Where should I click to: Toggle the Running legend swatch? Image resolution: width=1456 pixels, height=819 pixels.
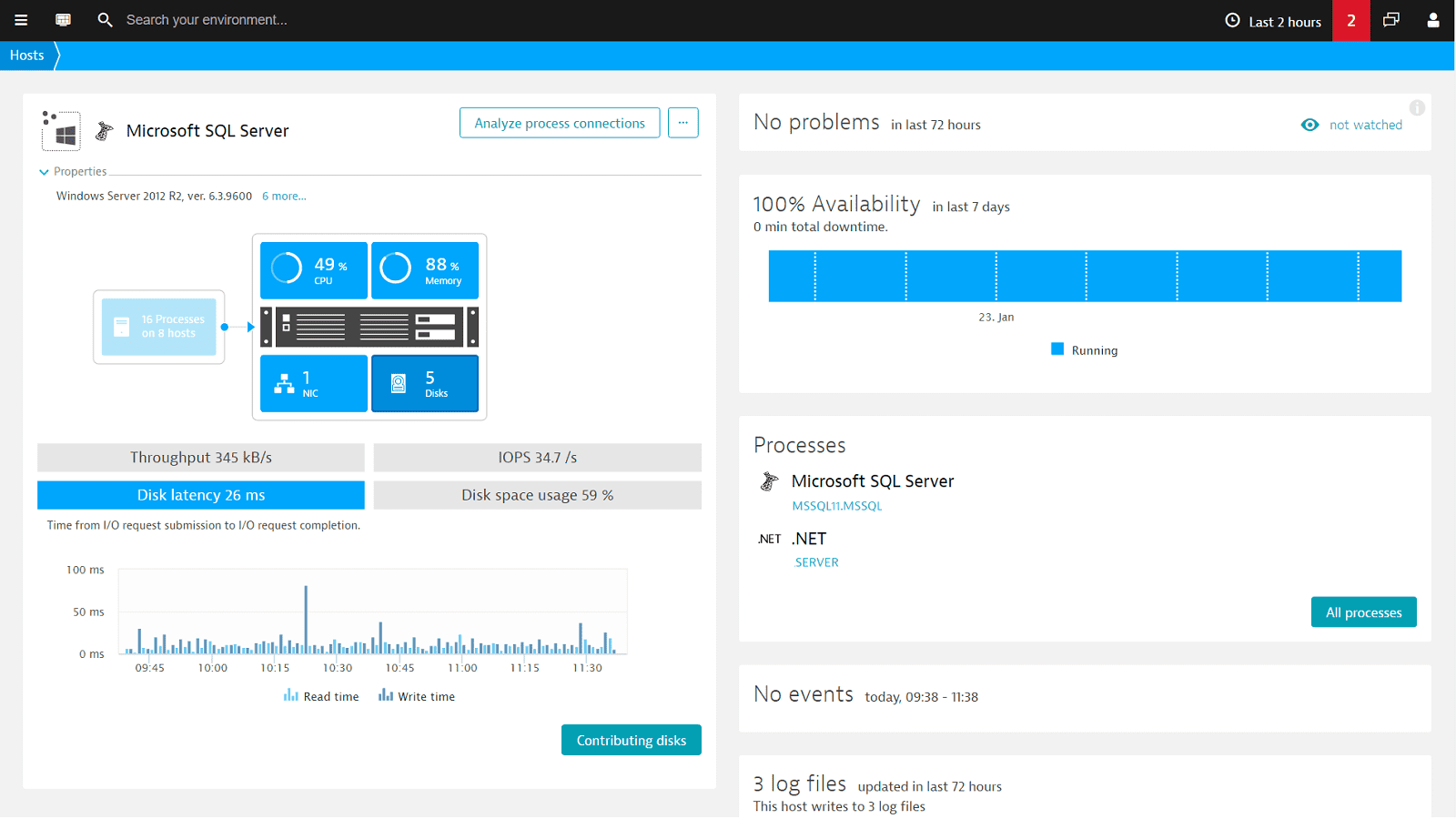pyautogui.click(x=1057, y=349)
